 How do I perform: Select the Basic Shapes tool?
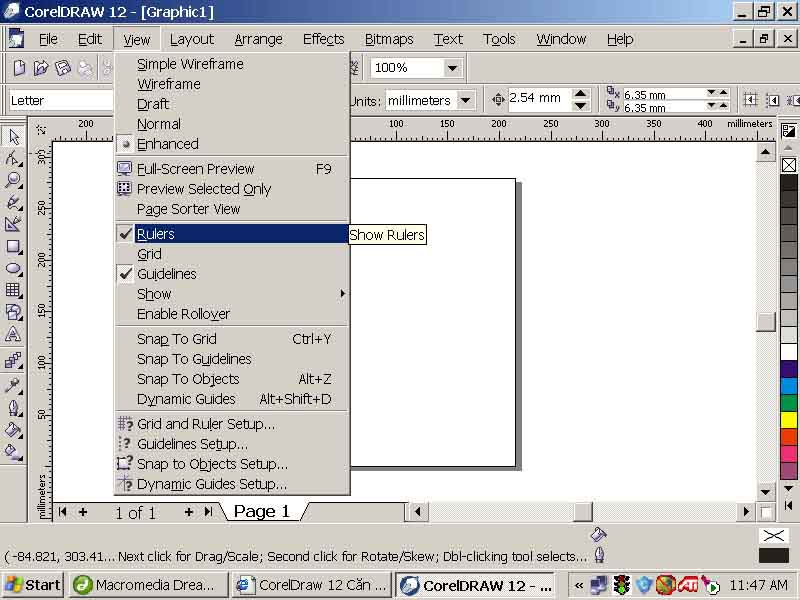coord(13,312)
